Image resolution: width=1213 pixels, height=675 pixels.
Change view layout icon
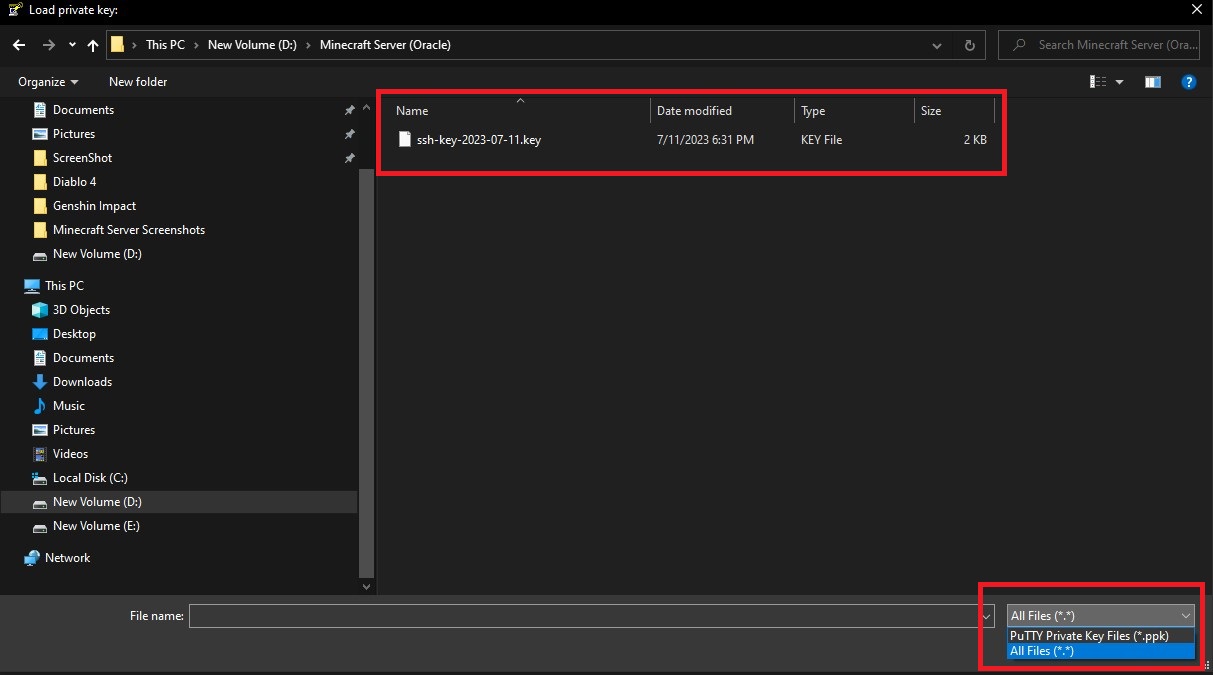(x=1098, y=82)
